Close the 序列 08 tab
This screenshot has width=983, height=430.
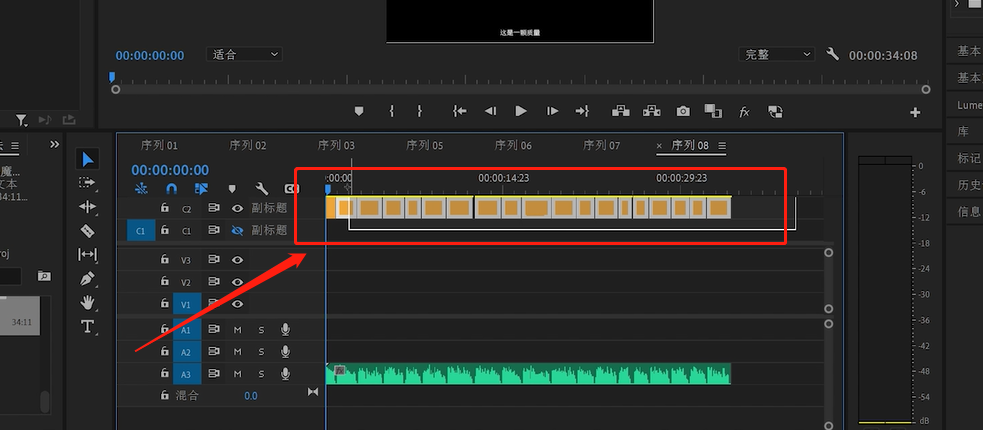(x=659, y=146)
